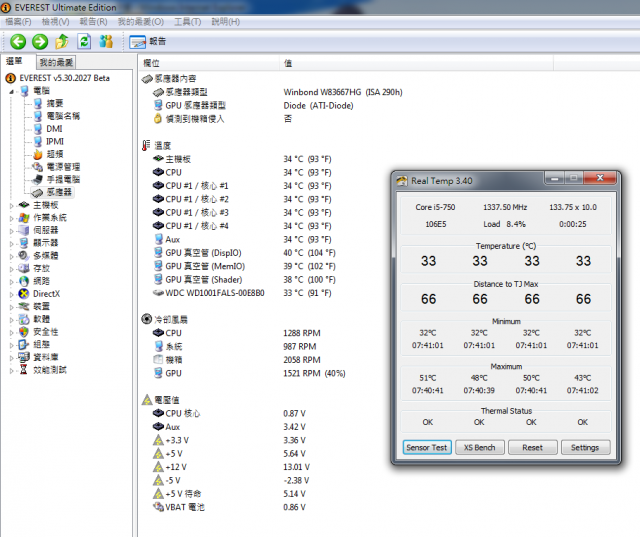
Task: Expand the 多媒體 tree node
Action: tap(11, 256)
